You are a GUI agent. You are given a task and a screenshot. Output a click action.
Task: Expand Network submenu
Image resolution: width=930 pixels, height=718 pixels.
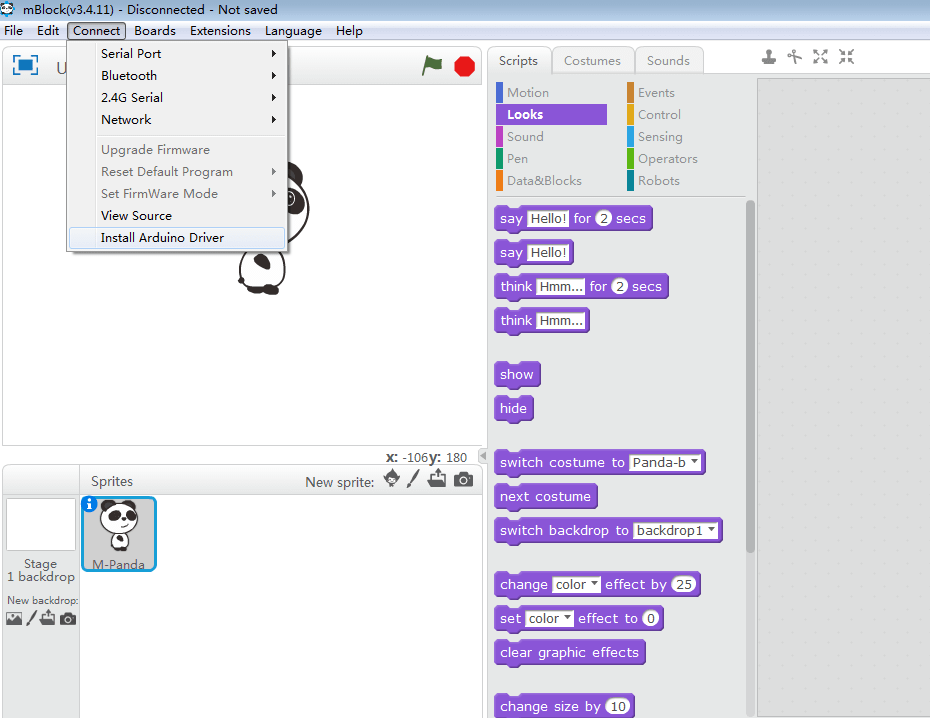tap(177, 119)
